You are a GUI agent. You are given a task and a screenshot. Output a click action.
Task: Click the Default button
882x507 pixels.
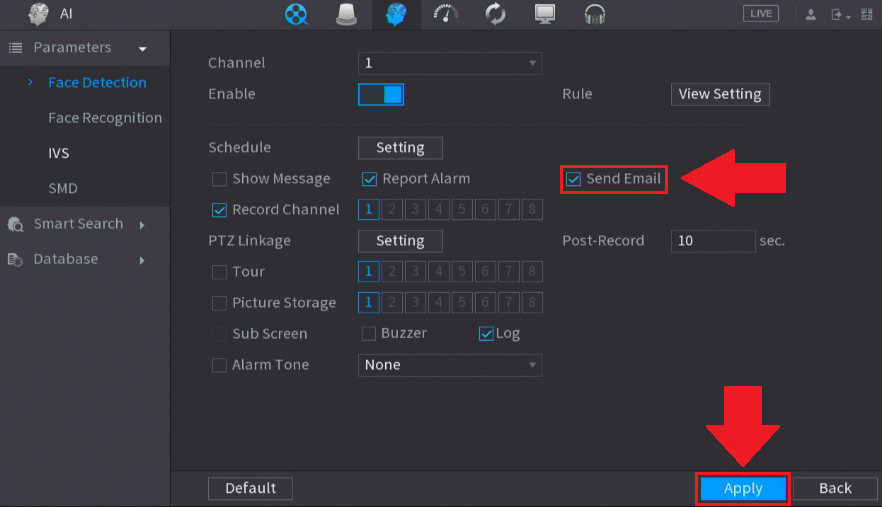click(x=250, y=488)
